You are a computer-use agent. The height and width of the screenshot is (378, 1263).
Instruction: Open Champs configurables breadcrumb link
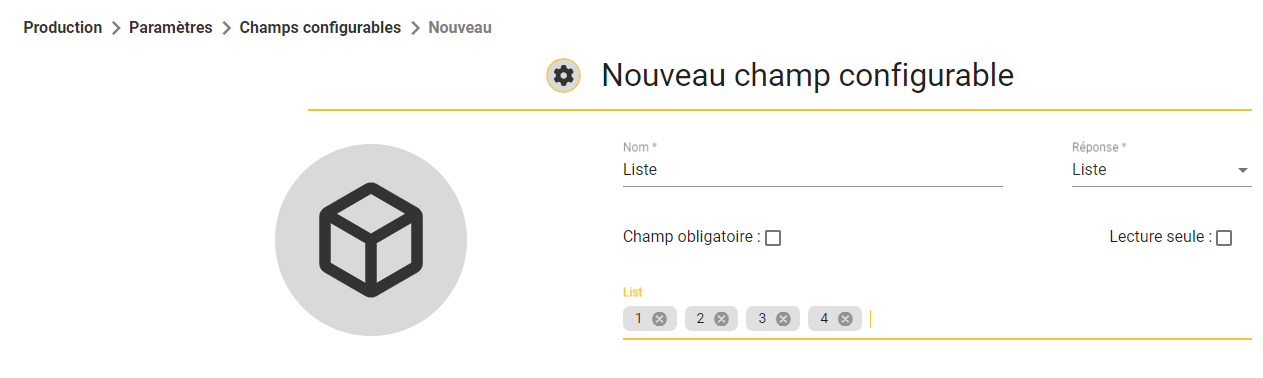tap(320, 28)
